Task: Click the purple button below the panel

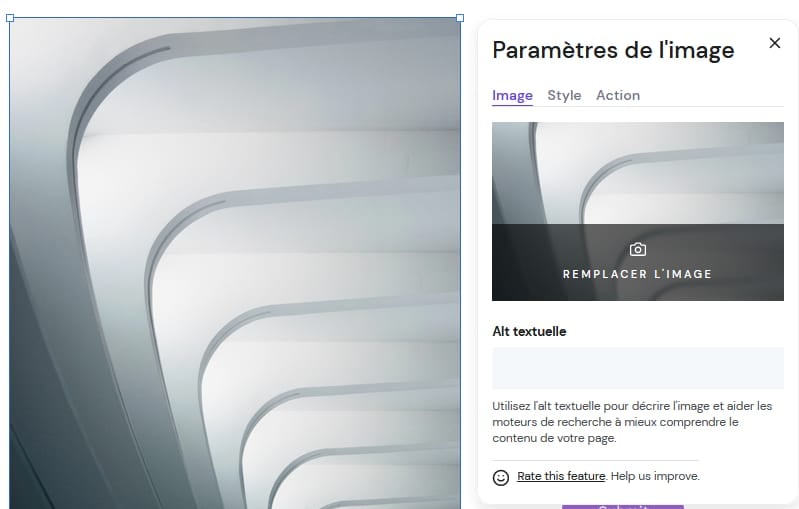Action: pos(622,505)
